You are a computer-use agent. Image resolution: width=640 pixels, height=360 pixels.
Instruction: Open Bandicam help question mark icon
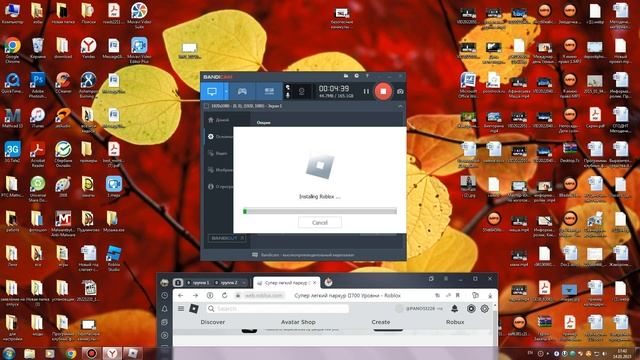click(367, 76)
